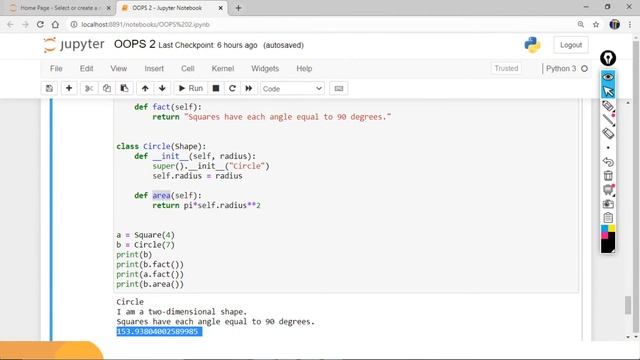
Task: Save and checkpoint the notebook
Action: click(49, 89)
